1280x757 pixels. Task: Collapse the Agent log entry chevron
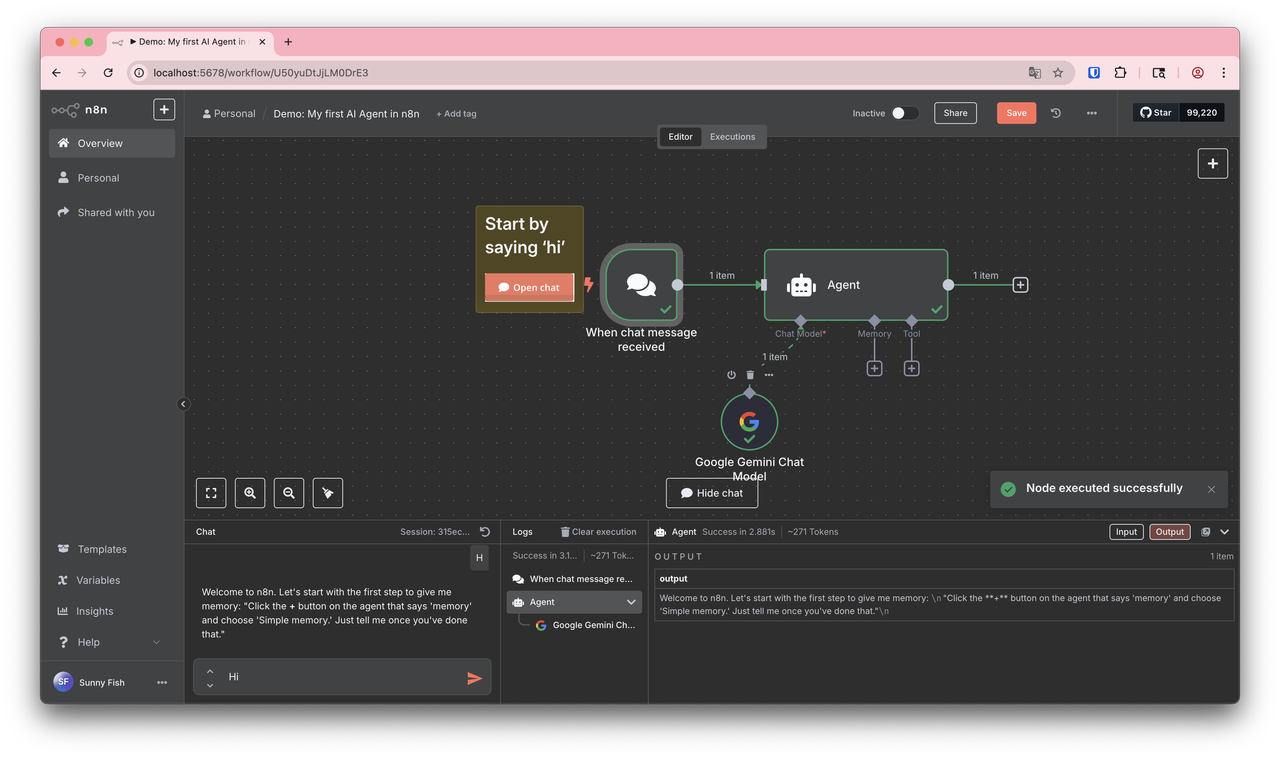[x=631, y=602]
